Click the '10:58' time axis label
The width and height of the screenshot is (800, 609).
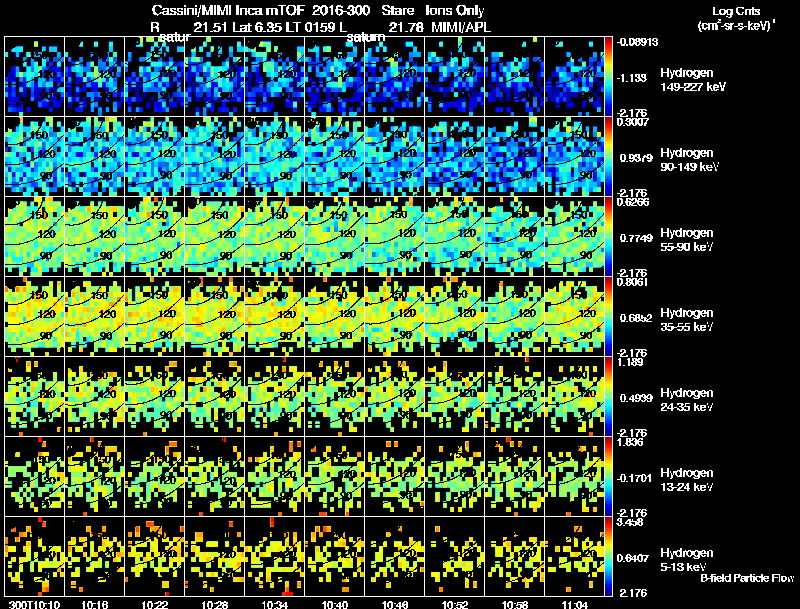click(x=515, y=604)
